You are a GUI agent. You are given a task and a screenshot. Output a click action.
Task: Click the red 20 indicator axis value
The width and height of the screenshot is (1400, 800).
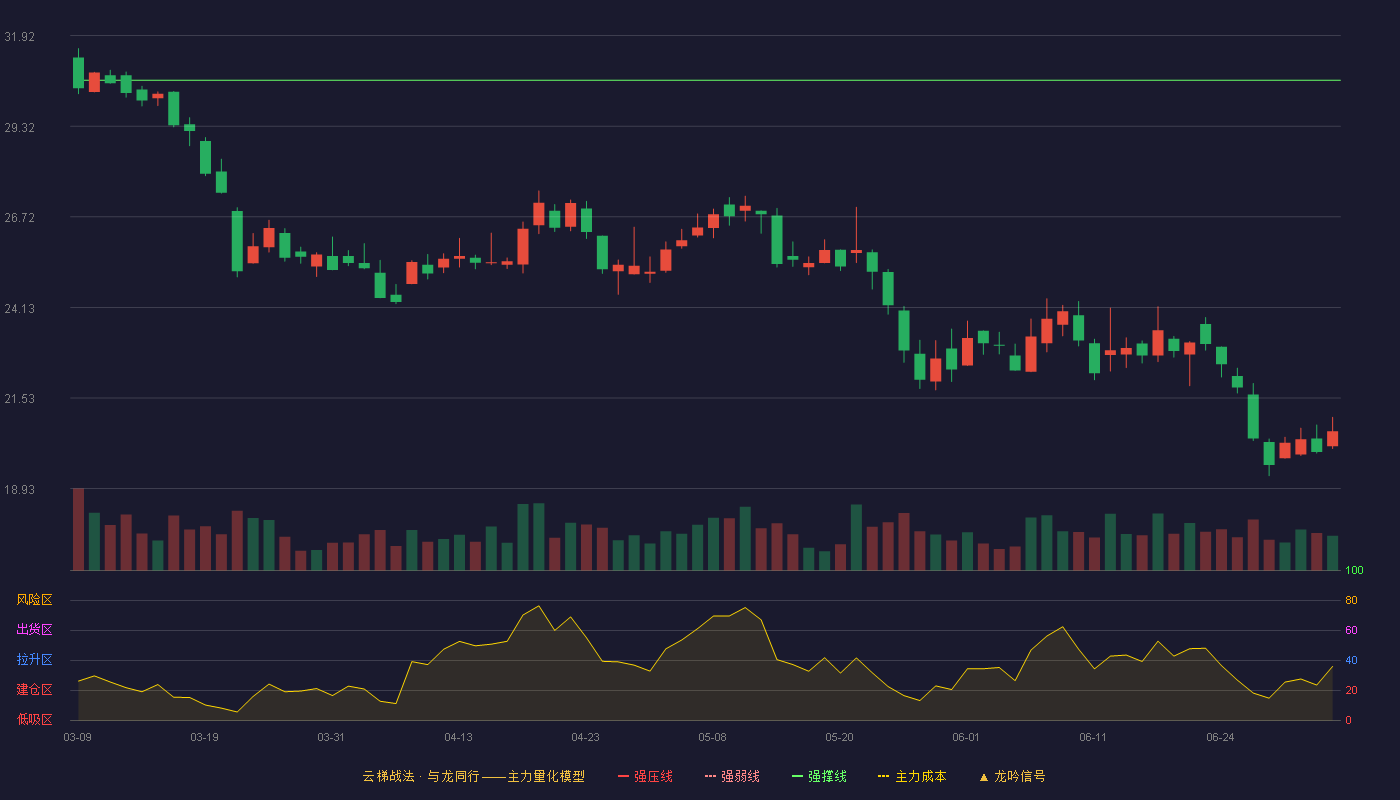pyautogui.click(x=1351, y=690)
